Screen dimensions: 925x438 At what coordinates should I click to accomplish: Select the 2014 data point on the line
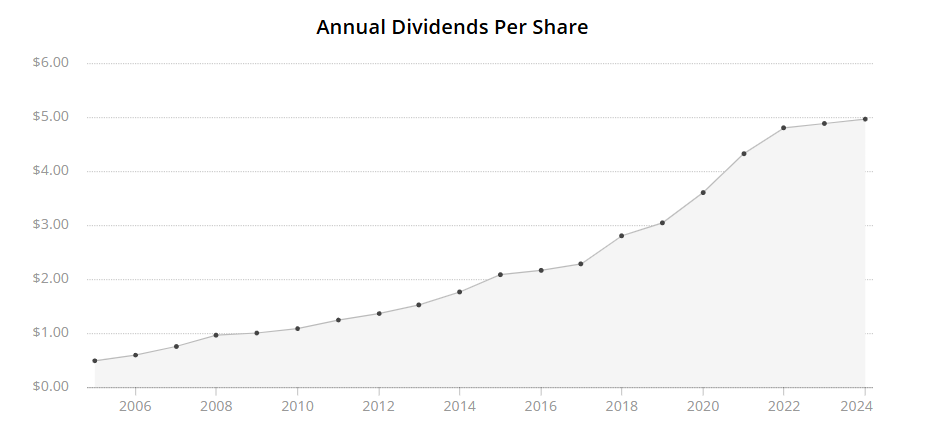coord(459,292)
